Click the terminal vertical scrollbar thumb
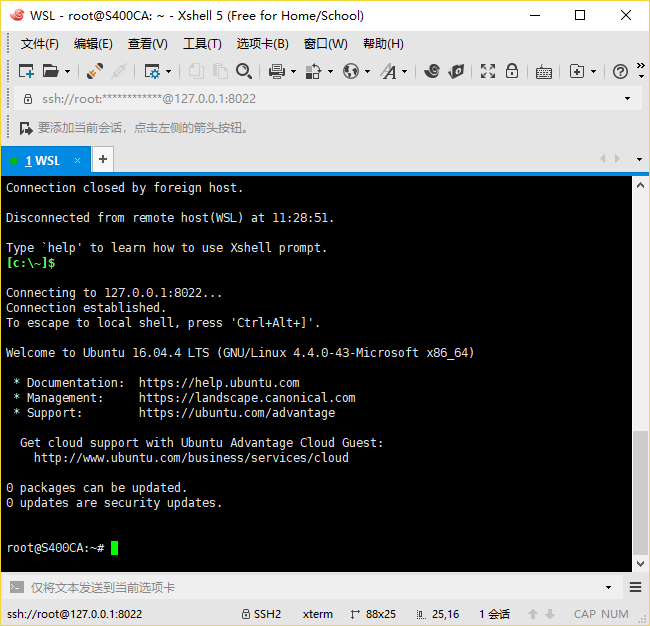Image resolution: width=650 pixels, height=626 pixels. pos(640,492)
